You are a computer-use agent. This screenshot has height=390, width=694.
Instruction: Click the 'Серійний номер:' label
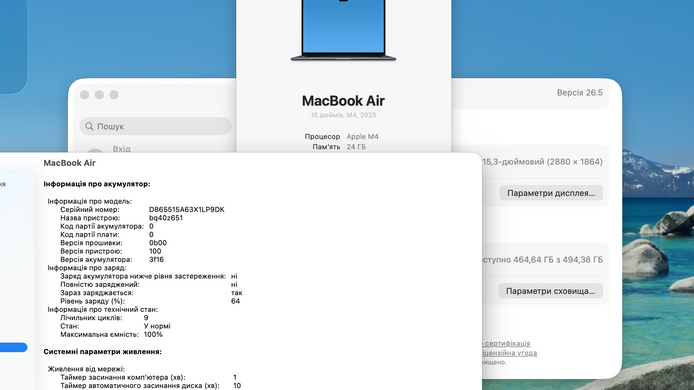pos(90,209)
